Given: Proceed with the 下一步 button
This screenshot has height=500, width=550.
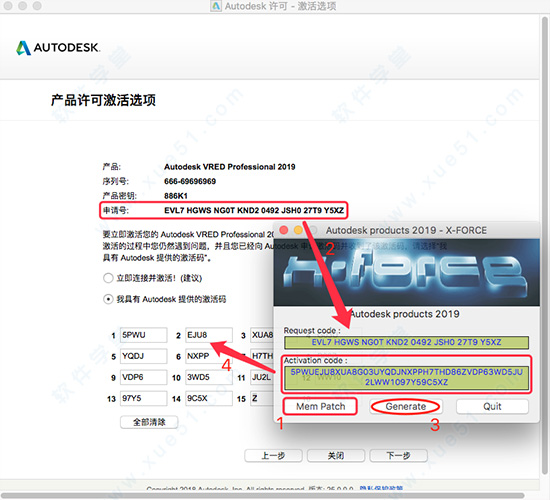Looking at the screenshot, I should point(398,456).
